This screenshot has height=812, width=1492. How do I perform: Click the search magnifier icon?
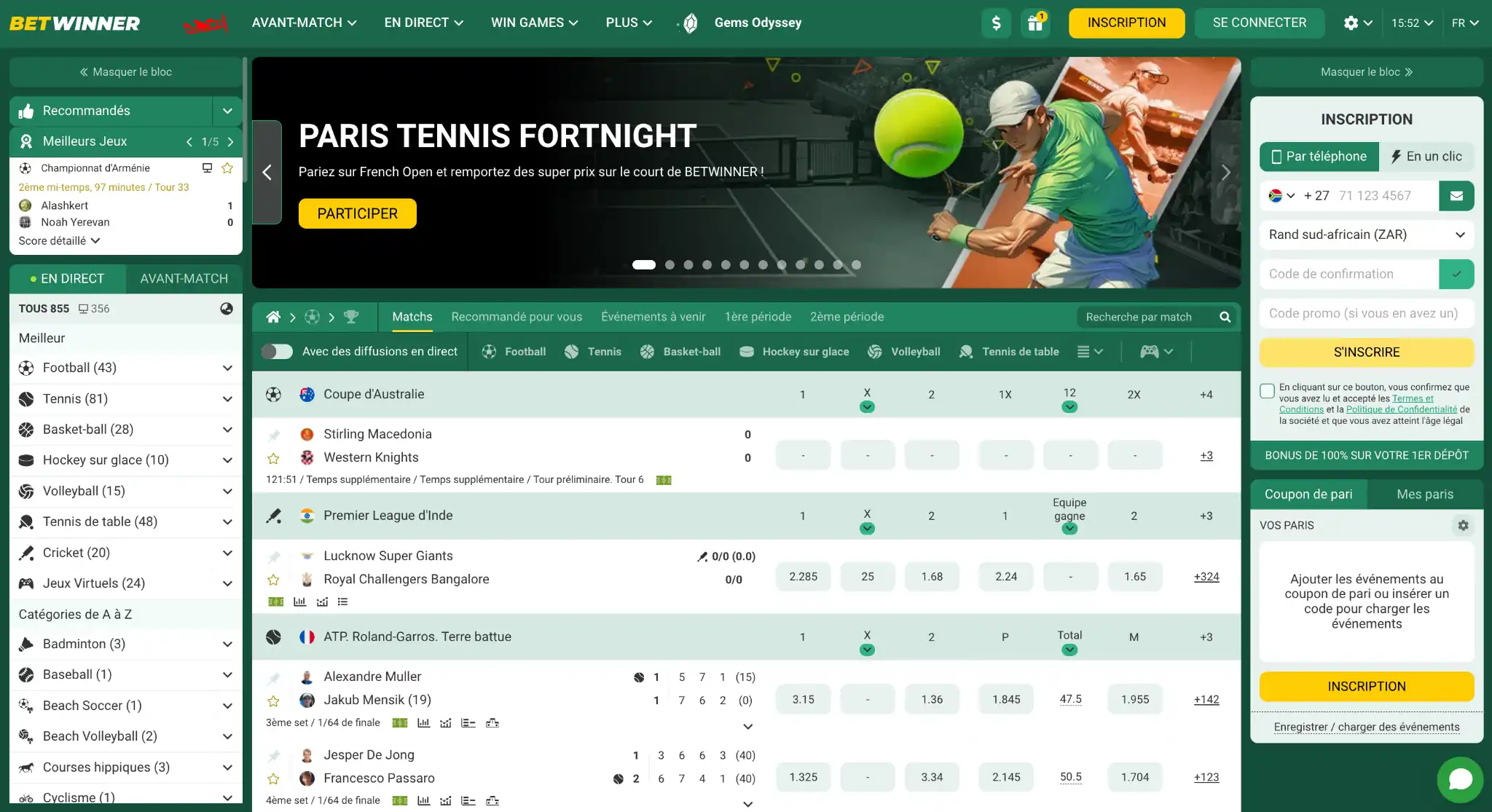[x=1225, y=317]
